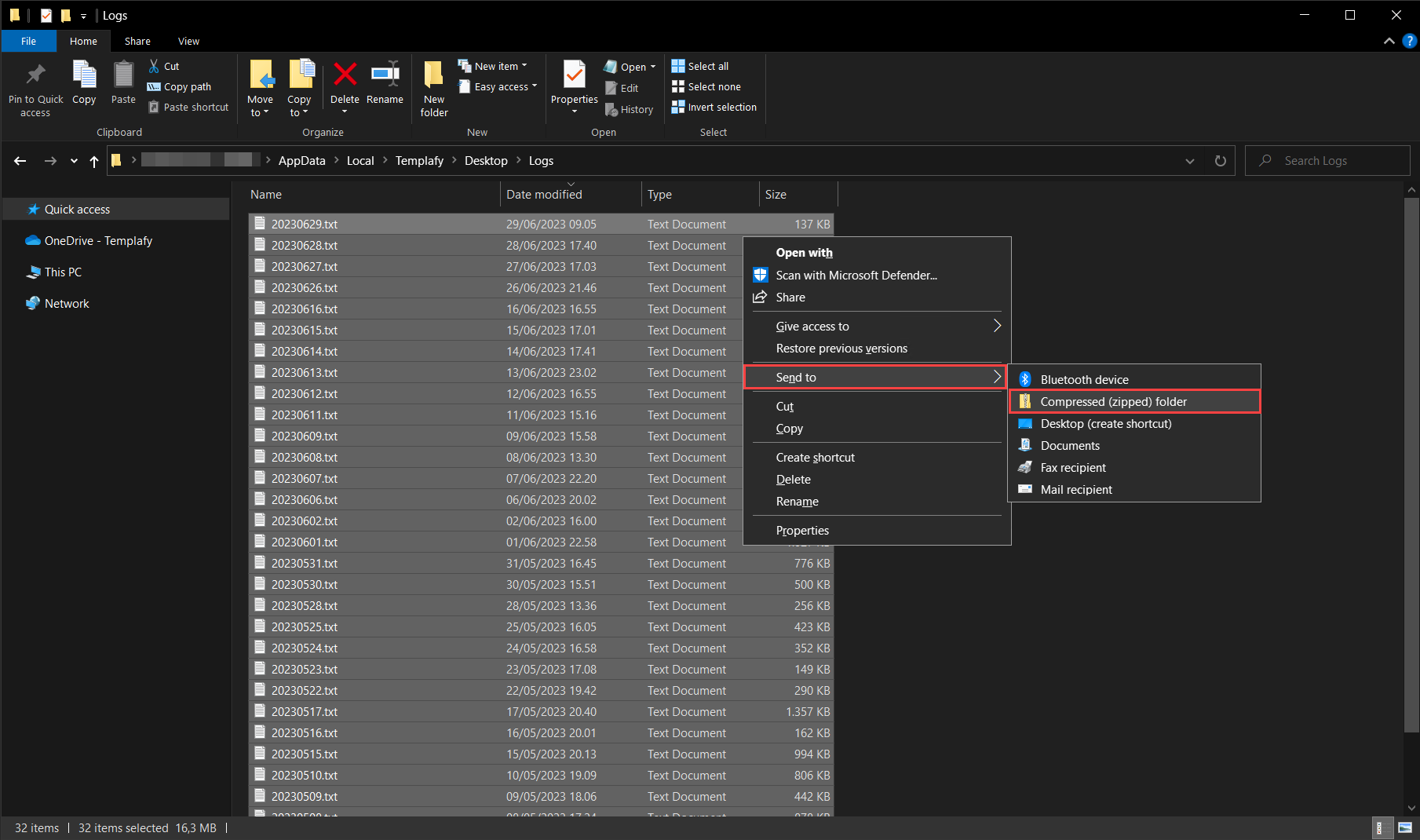The image size is (1420, 840).
Task: Choose Compressed (zipped) folder from Send to
Action: [1113, 401]
